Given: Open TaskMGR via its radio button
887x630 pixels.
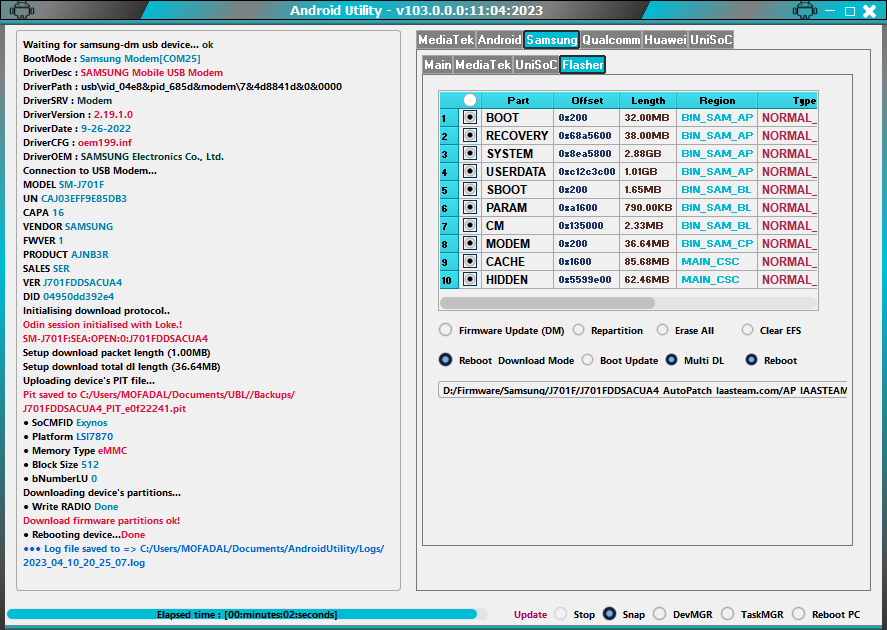Looking at the screenshot, I should 727,614.
